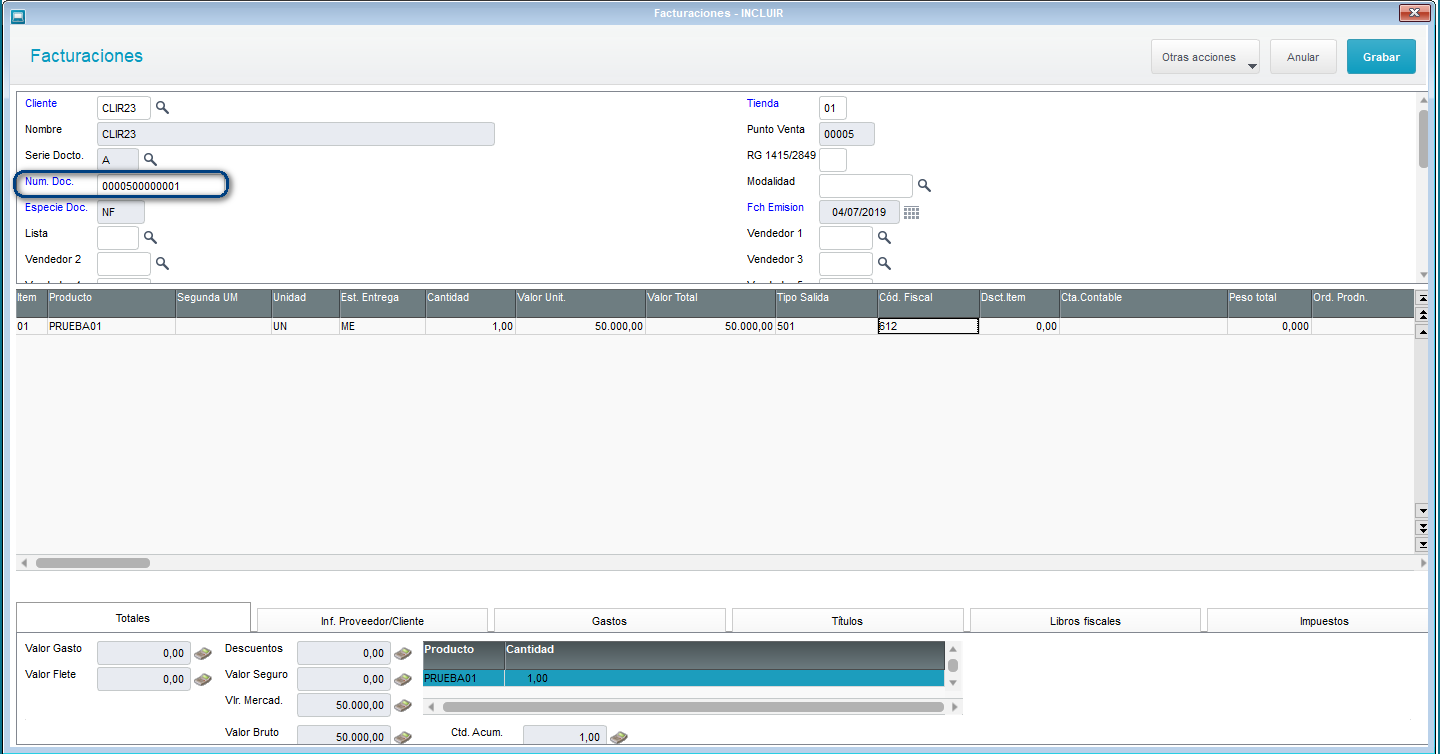The height and width of the screenshot is (754, 1440).
Task: Open search lookup next to Cliente field
Action: pyautogui.click(x=162, y=107)
